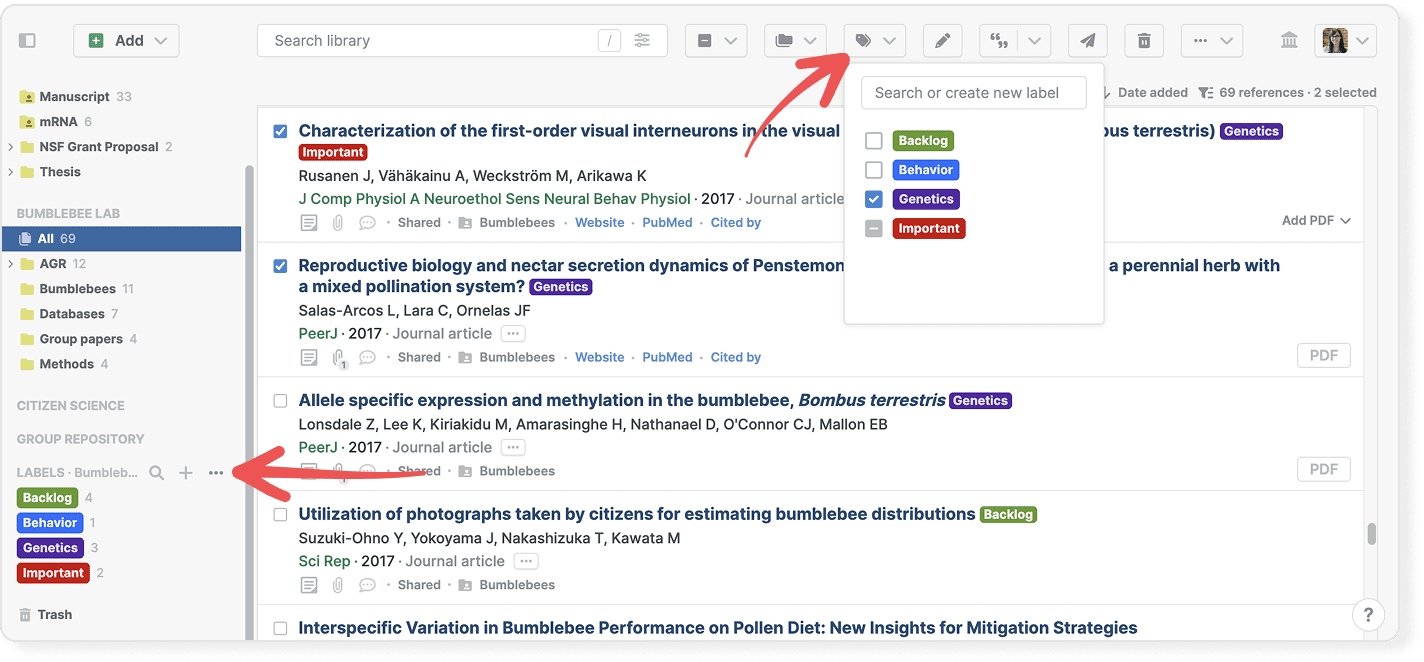
Task: Click the search labels magnifier icon
Action: point(156,473)
